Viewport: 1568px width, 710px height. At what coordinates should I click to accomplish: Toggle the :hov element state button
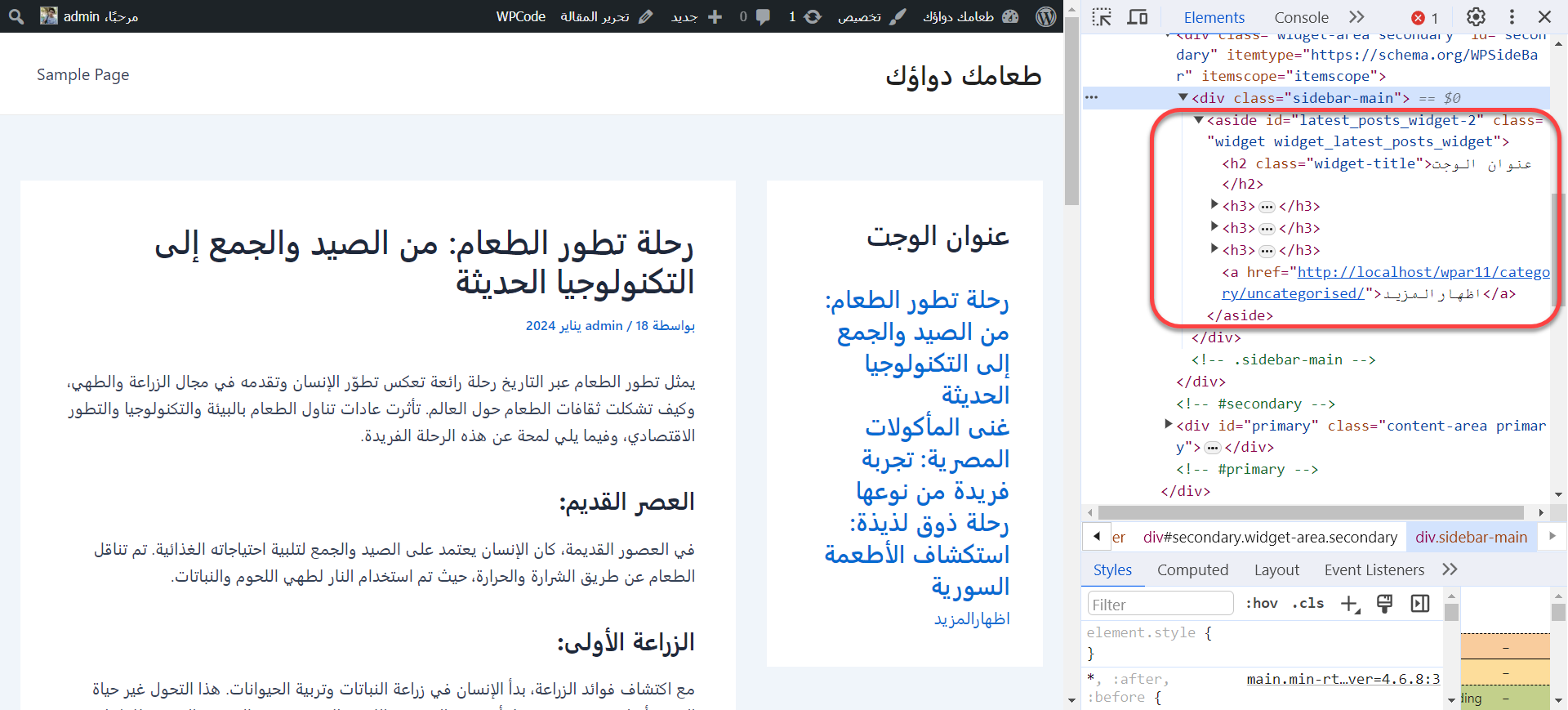(x=1261, y=604)
